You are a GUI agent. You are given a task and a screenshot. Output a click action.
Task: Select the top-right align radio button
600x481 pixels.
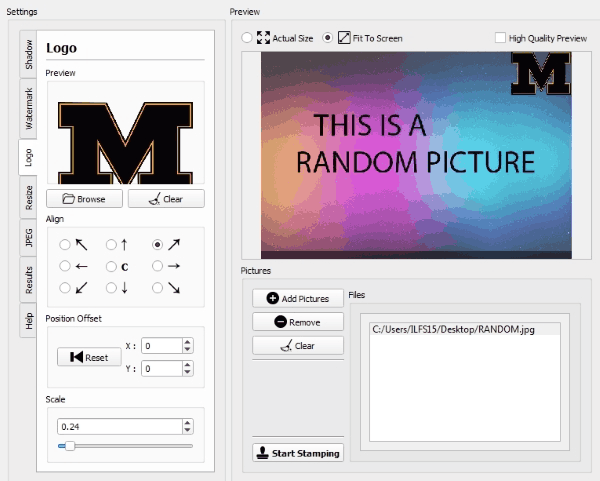[x=157, y=245]
